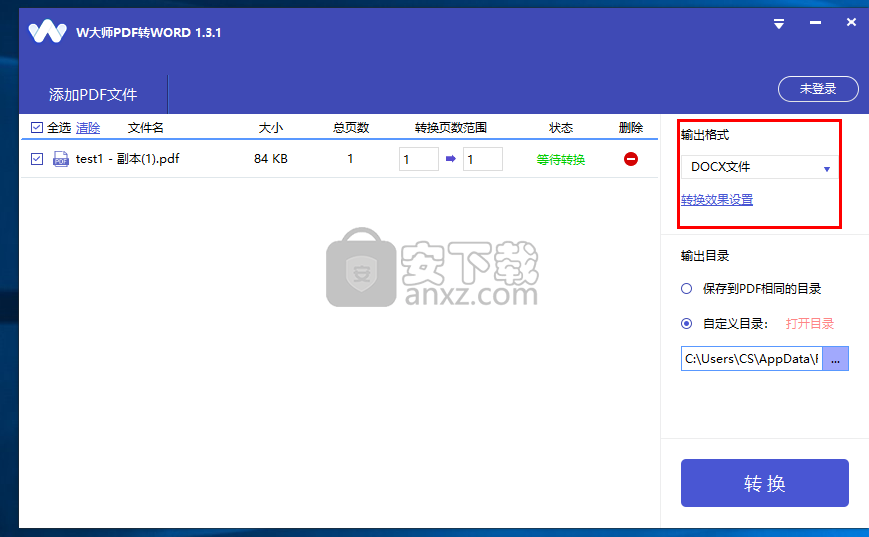Click the W大师 app logo icon

coord(48,32)
